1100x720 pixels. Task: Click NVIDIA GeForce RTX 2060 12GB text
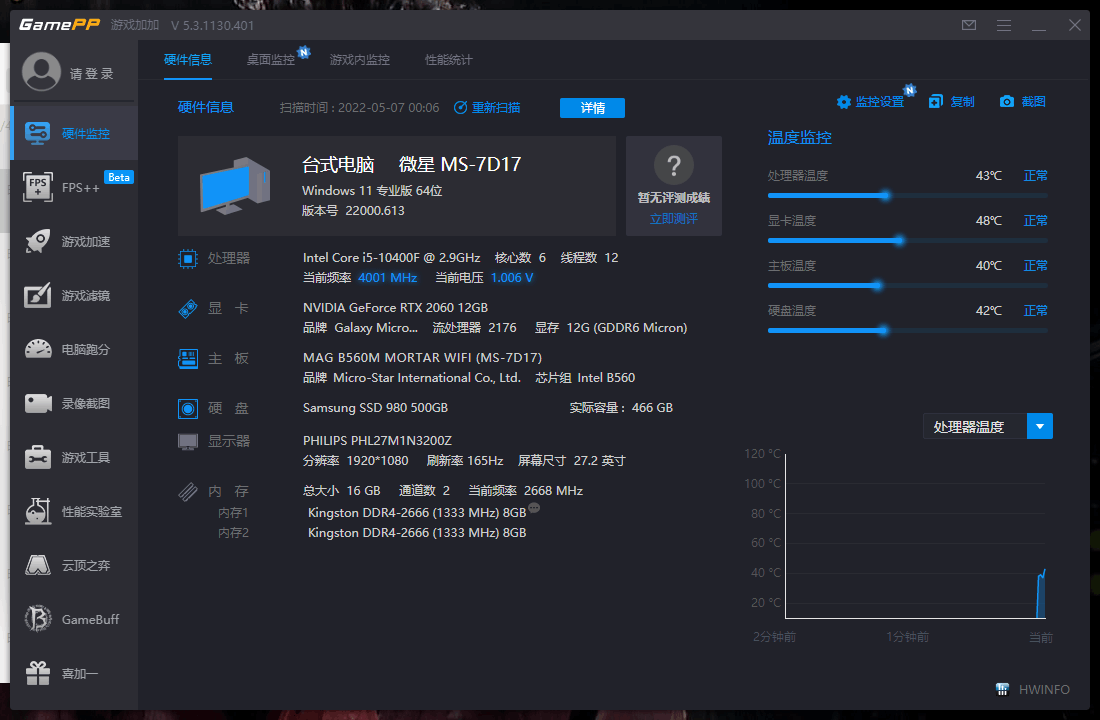click(x=395, y=307)
